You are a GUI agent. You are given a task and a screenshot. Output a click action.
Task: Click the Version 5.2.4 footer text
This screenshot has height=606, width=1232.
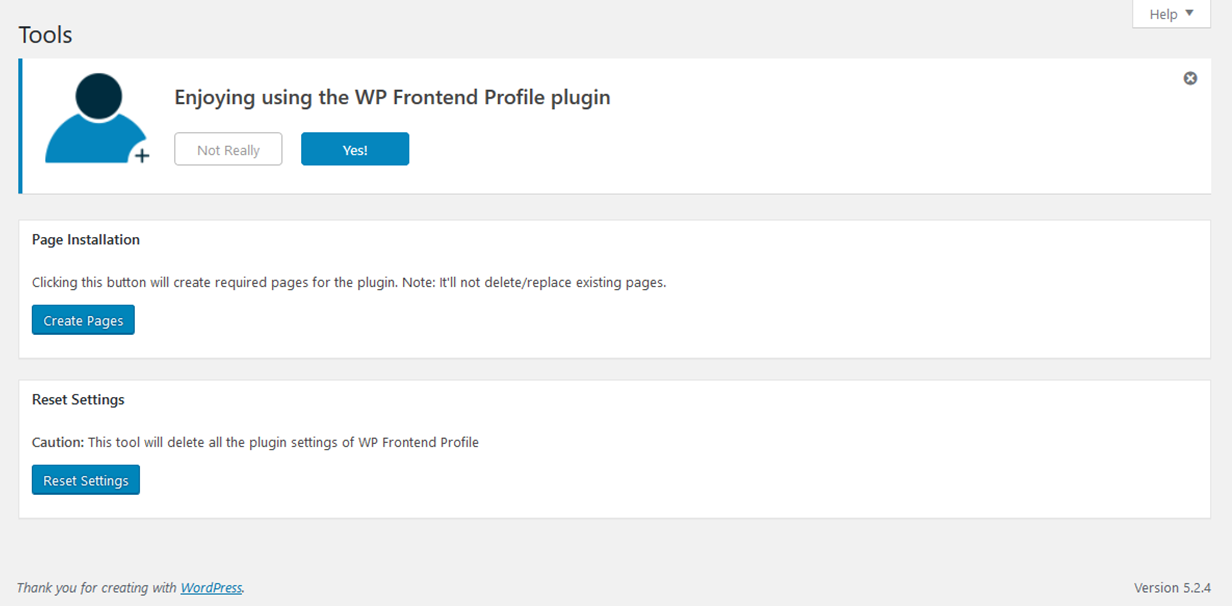click(x=1172, y=588)
